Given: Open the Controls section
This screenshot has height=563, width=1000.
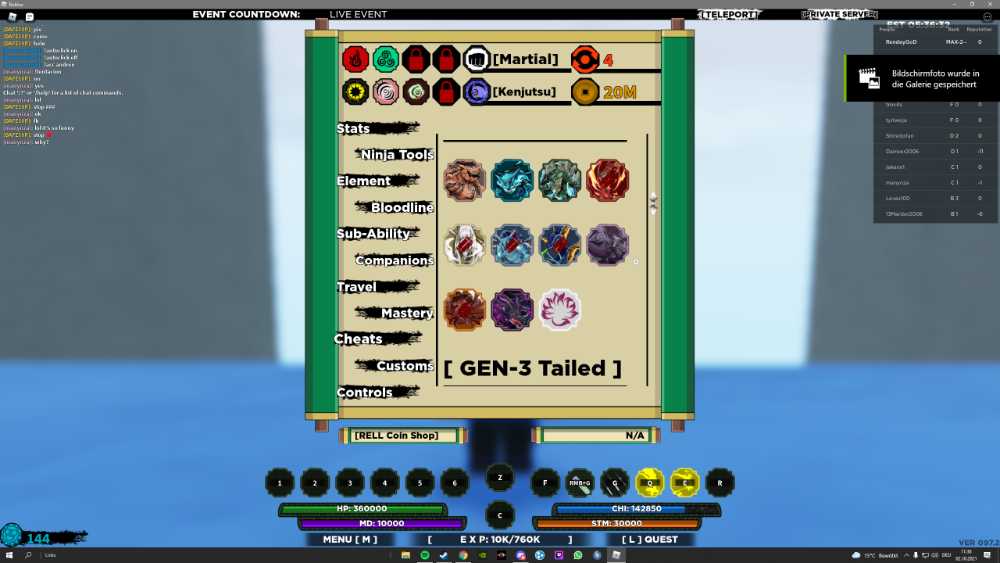Looking at the screenshot, I should pos(377,392).
